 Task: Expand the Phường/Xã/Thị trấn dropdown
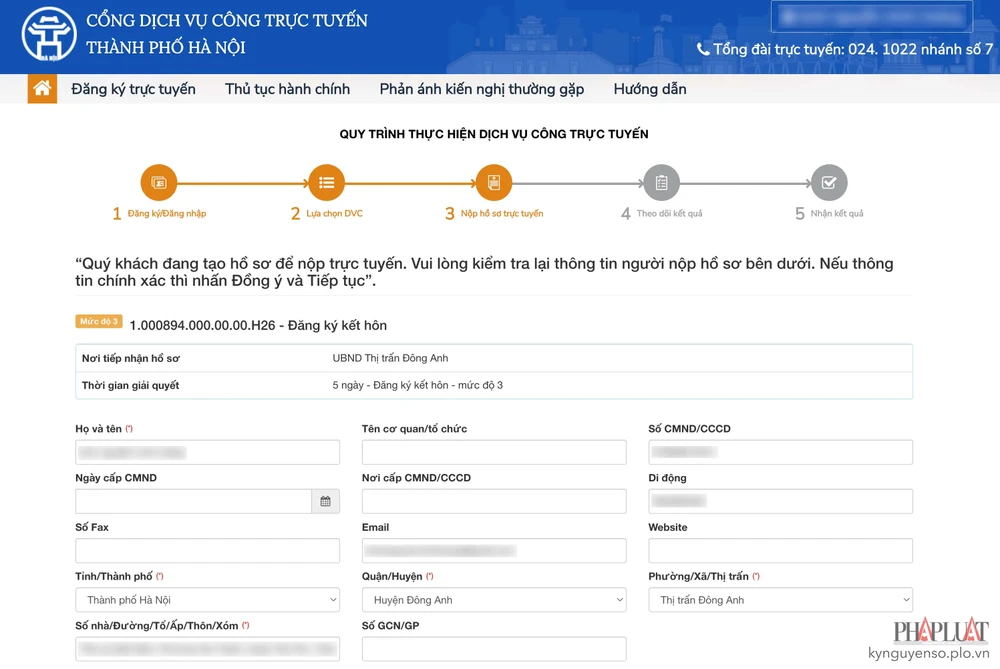pos(780,600)
